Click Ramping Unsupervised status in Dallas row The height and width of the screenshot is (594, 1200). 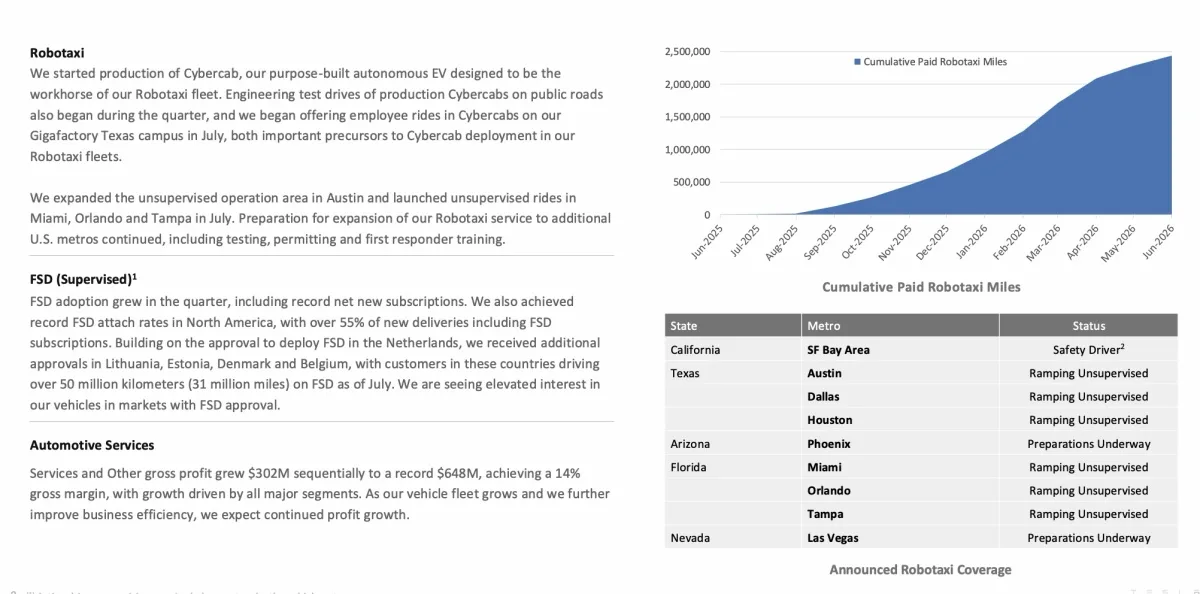click(x=1088, y=397)
